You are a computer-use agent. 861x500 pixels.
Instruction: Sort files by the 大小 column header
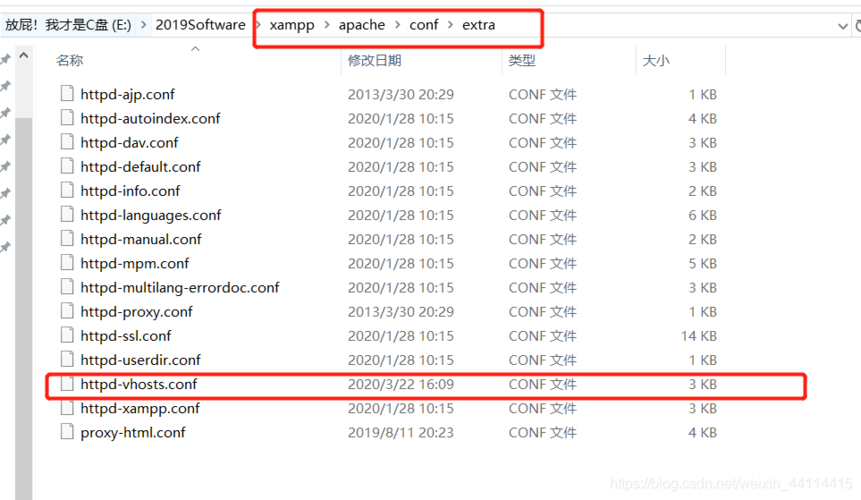click(x=655, y=61)
